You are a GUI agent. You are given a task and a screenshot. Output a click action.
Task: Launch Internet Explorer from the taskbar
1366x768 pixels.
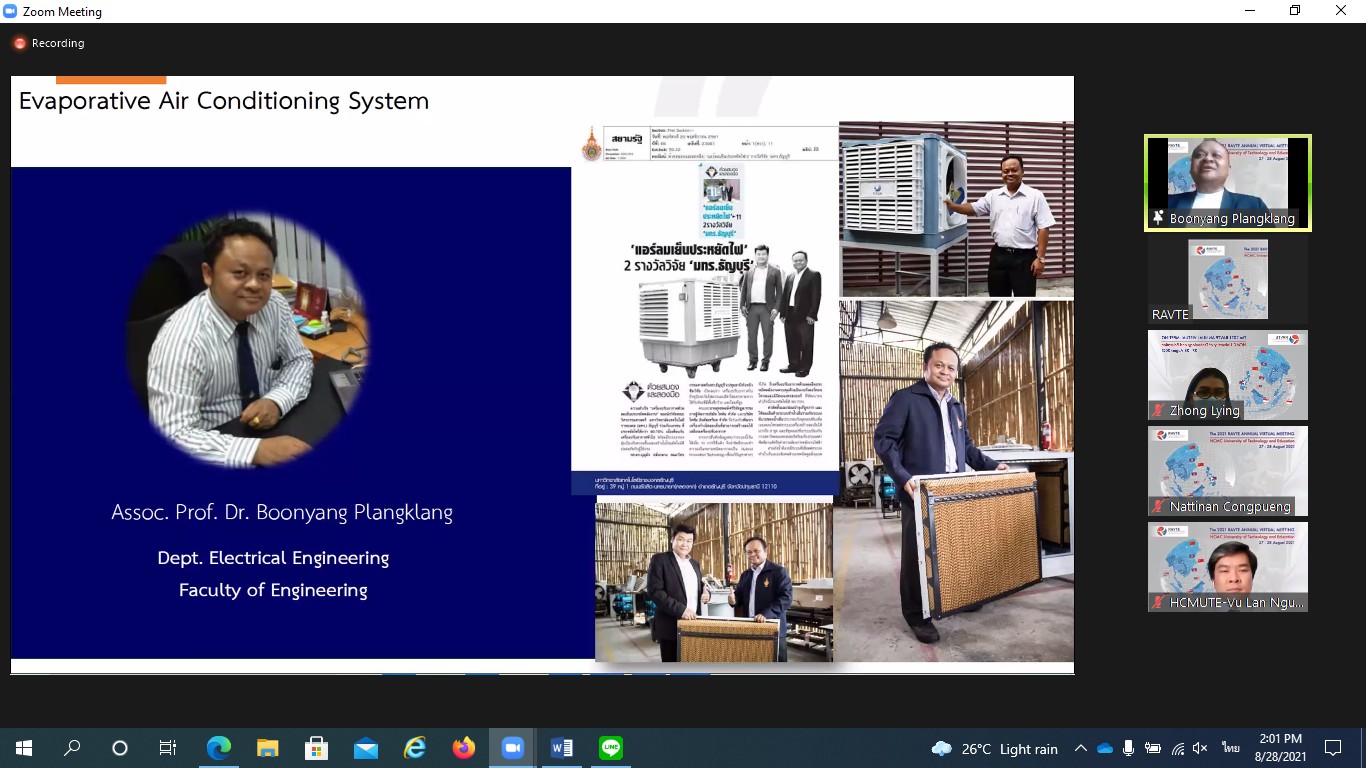[414, 748]
